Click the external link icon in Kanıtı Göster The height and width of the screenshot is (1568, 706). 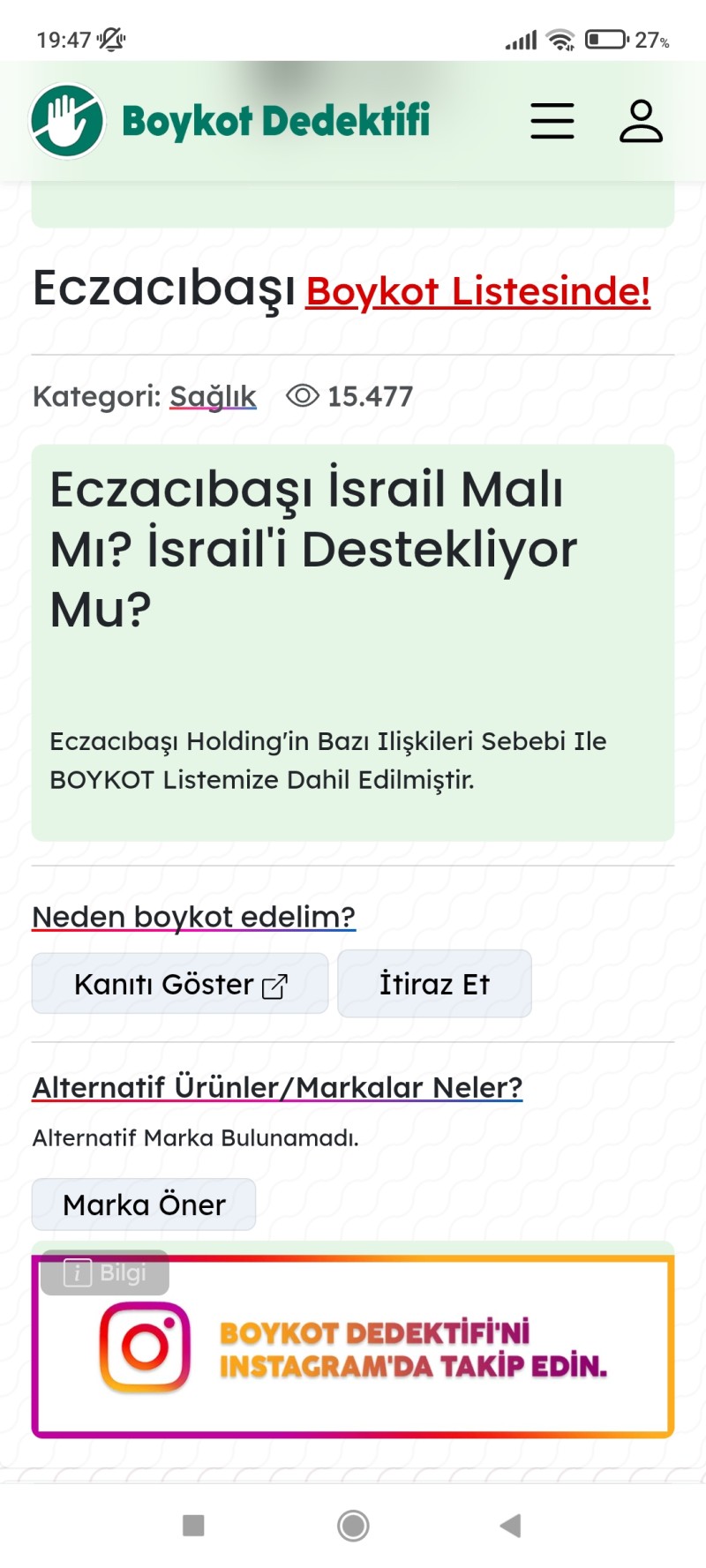coord(274,987)
